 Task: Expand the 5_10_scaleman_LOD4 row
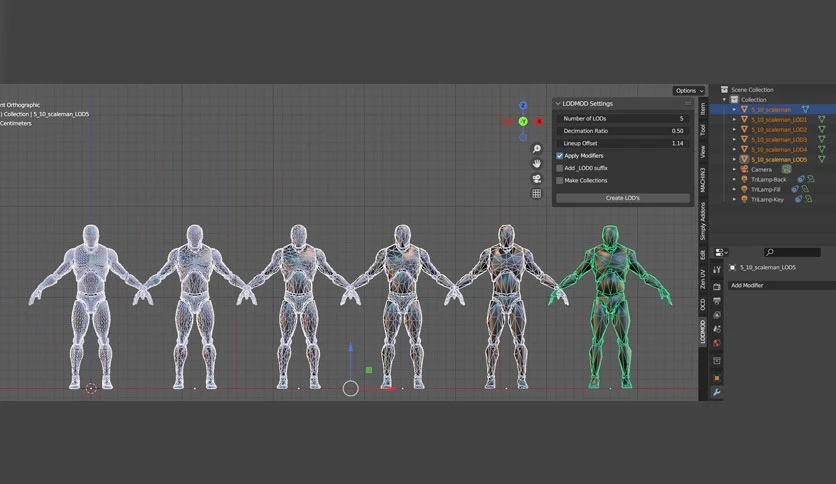734,149
